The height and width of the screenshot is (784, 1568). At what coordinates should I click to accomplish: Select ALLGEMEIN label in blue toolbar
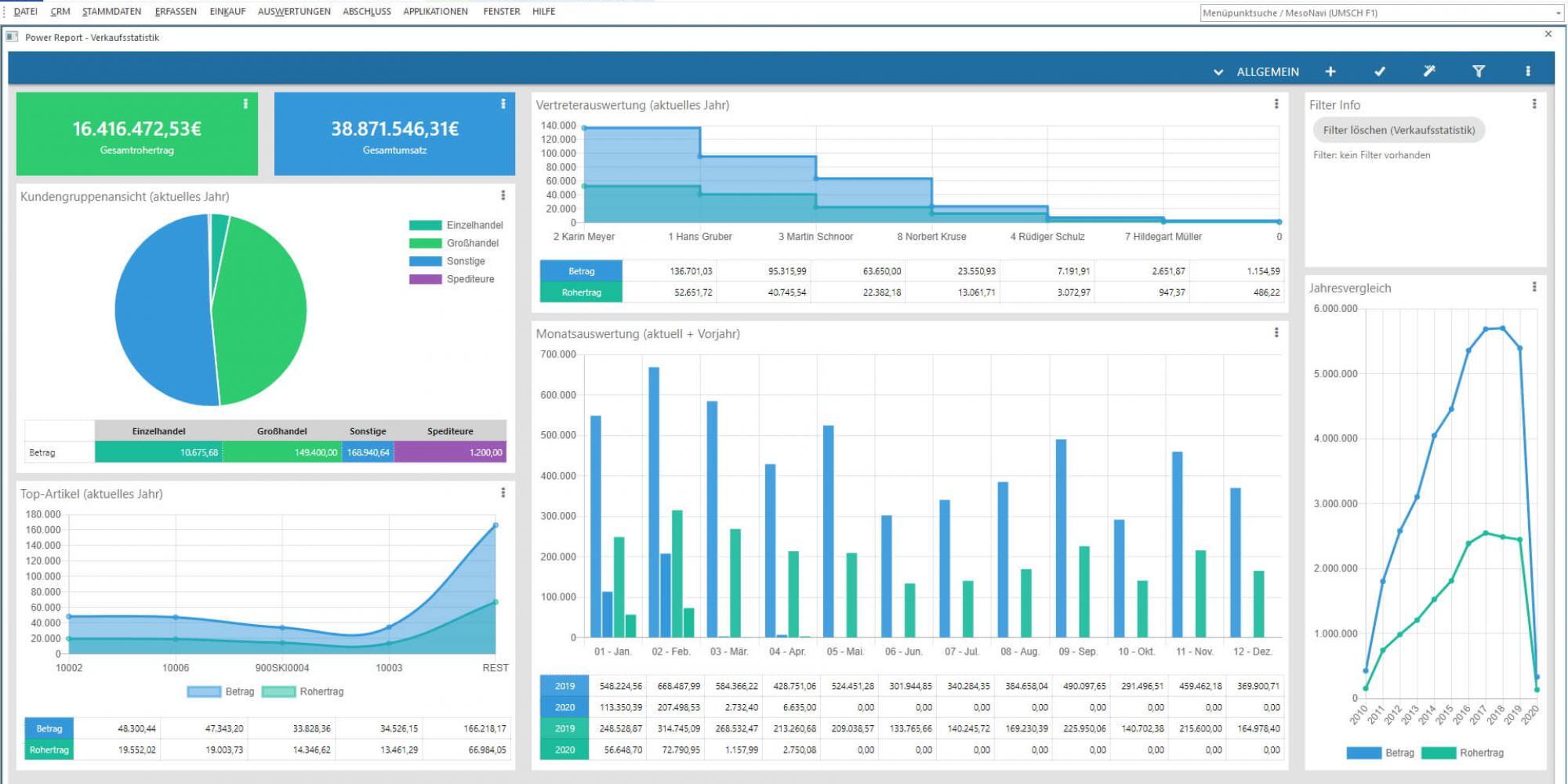pos(1268,72)
